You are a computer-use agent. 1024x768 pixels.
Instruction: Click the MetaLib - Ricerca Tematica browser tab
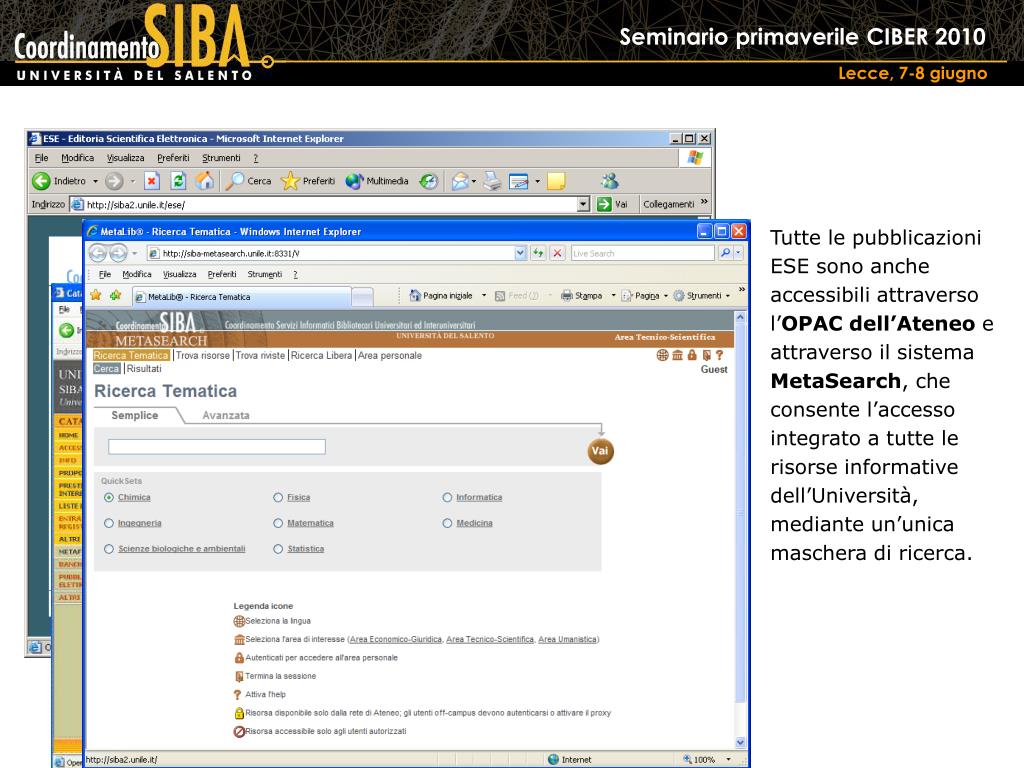pyautogui.click(x=242, y=296)
